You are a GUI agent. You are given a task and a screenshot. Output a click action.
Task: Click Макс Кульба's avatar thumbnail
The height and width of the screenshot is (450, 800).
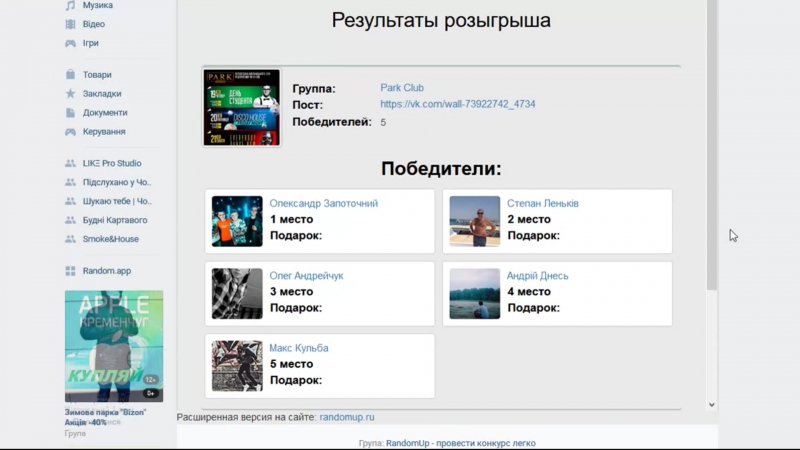[x=237, y=366]
